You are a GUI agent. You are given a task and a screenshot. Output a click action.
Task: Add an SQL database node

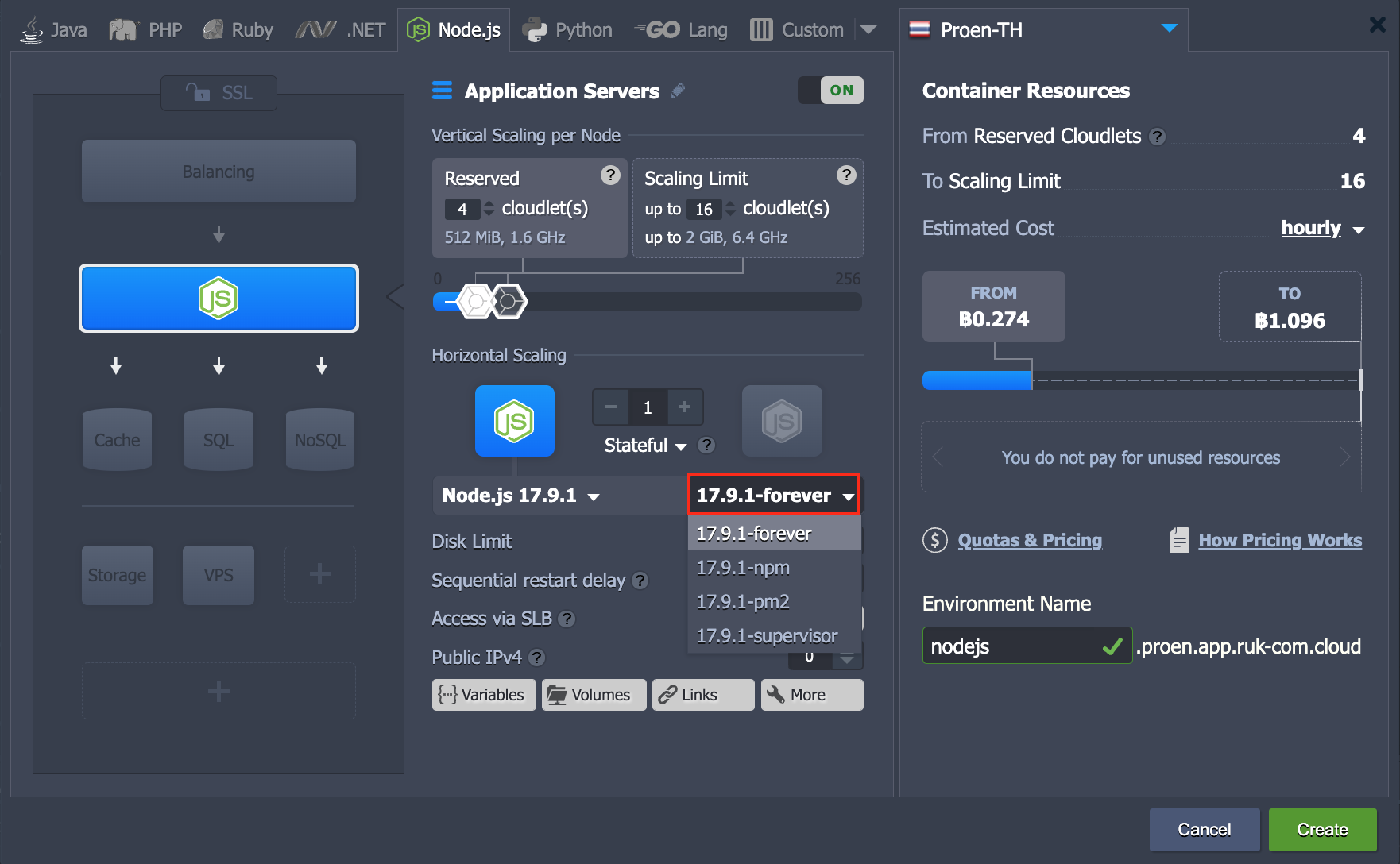click(219, 440)
